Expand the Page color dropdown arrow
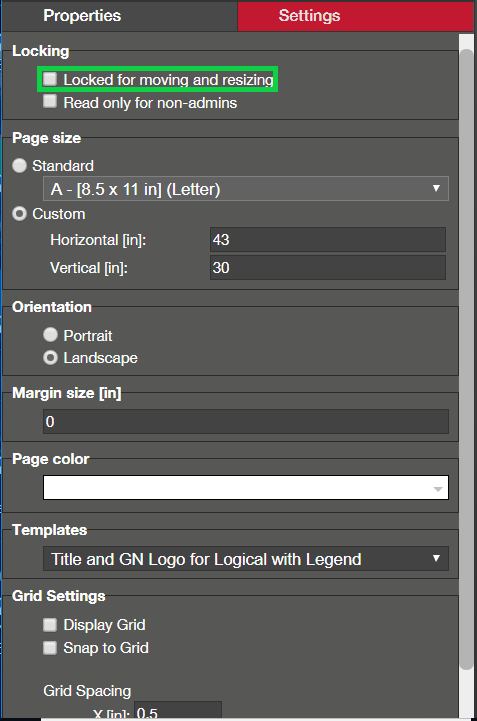The height and width of the screenshot is (721, 477). click(x=438, y=489)
